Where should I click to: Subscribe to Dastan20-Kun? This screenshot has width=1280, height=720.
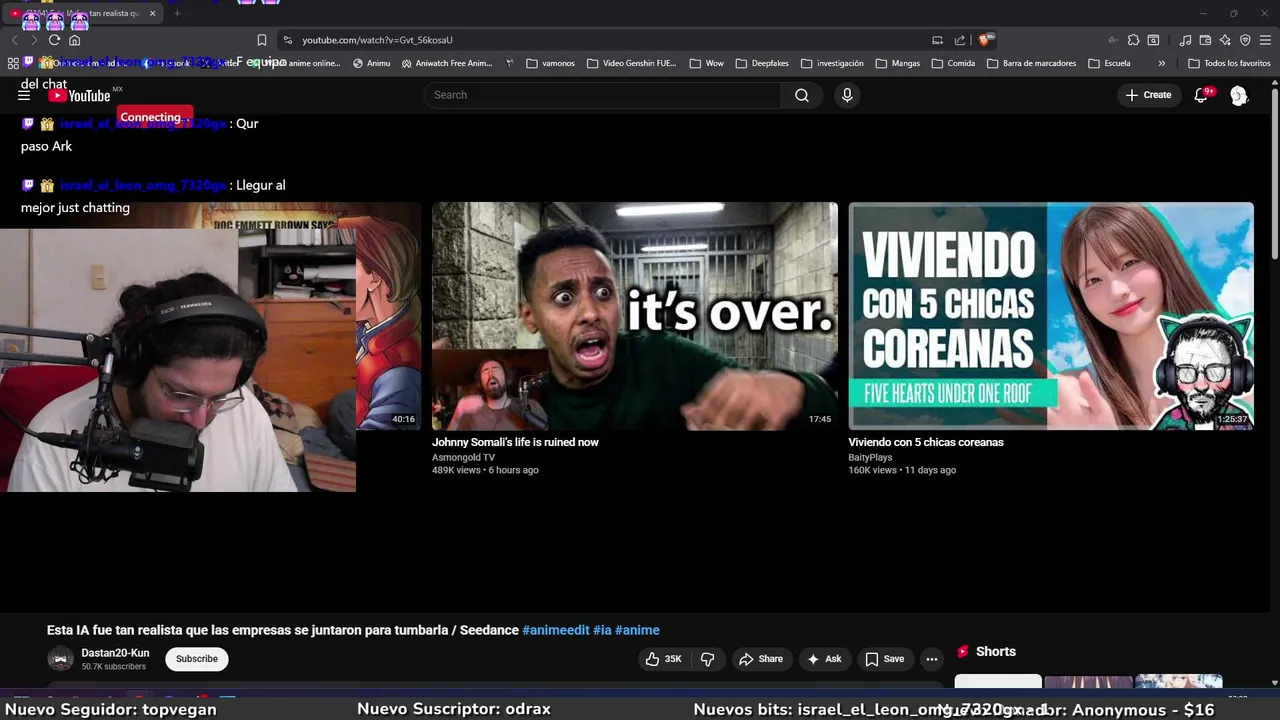(x=197, y=659)
